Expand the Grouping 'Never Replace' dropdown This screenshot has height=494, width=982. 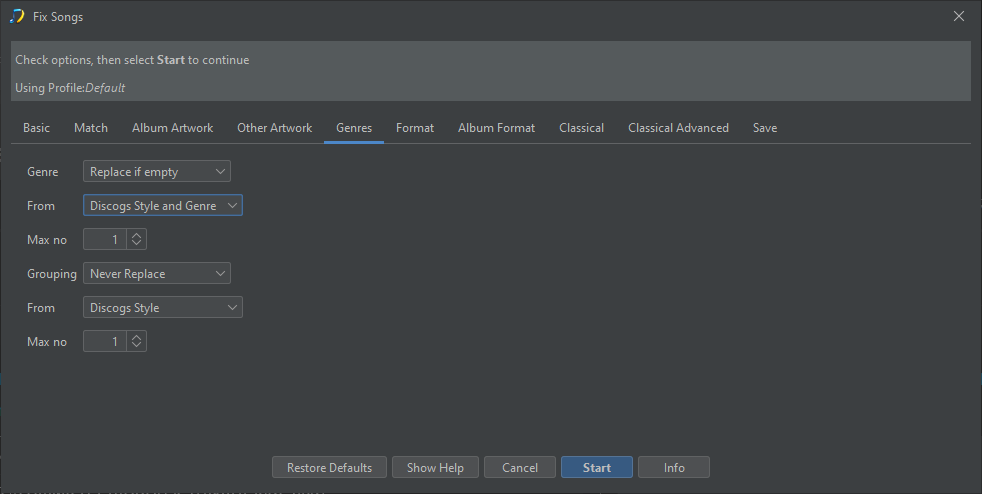pyautogui.click(x=157, y=274)
